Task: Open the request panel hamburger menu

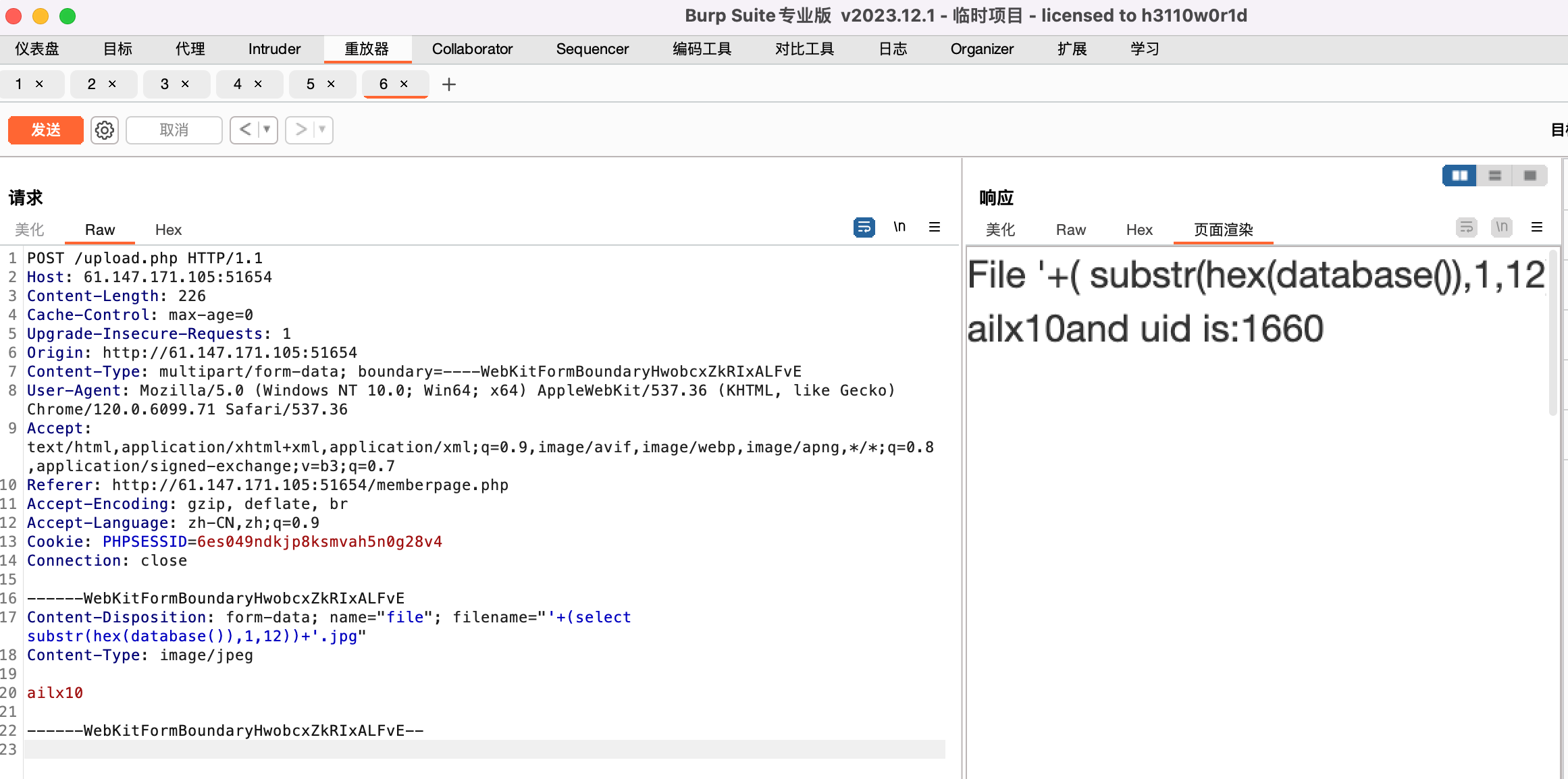Action: pos(935,227)
